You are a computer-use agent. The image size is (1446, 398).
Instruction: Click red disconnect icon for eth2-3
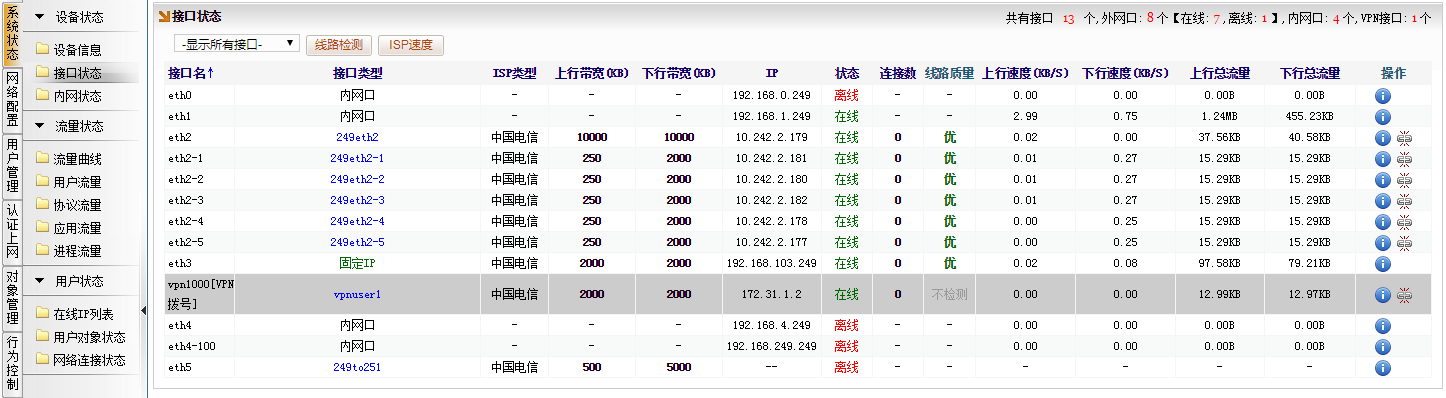pyautogui.click(x=1405, y=200)
